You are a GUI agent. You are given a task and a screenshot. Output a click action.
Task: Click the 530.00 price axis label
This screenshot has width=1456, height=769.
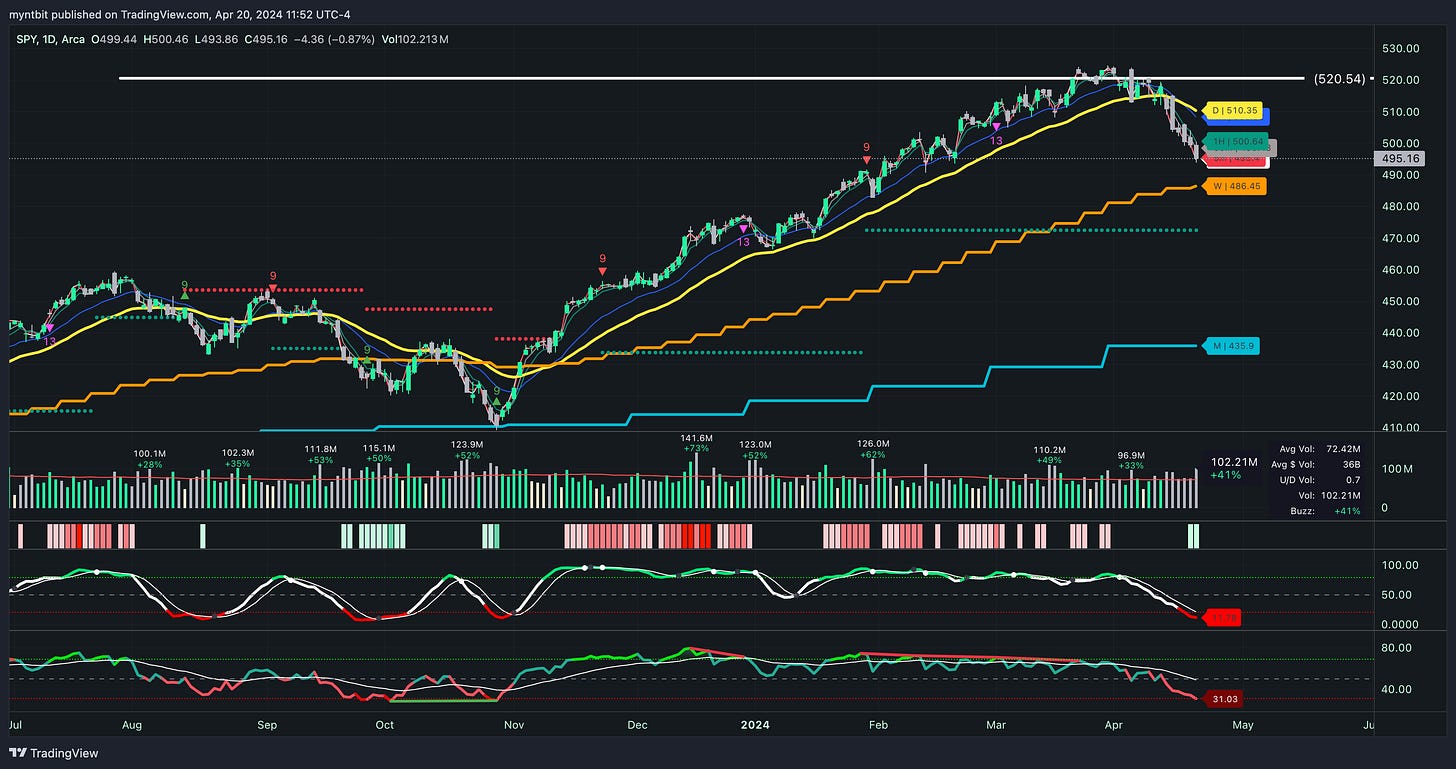coord(1400,48)
